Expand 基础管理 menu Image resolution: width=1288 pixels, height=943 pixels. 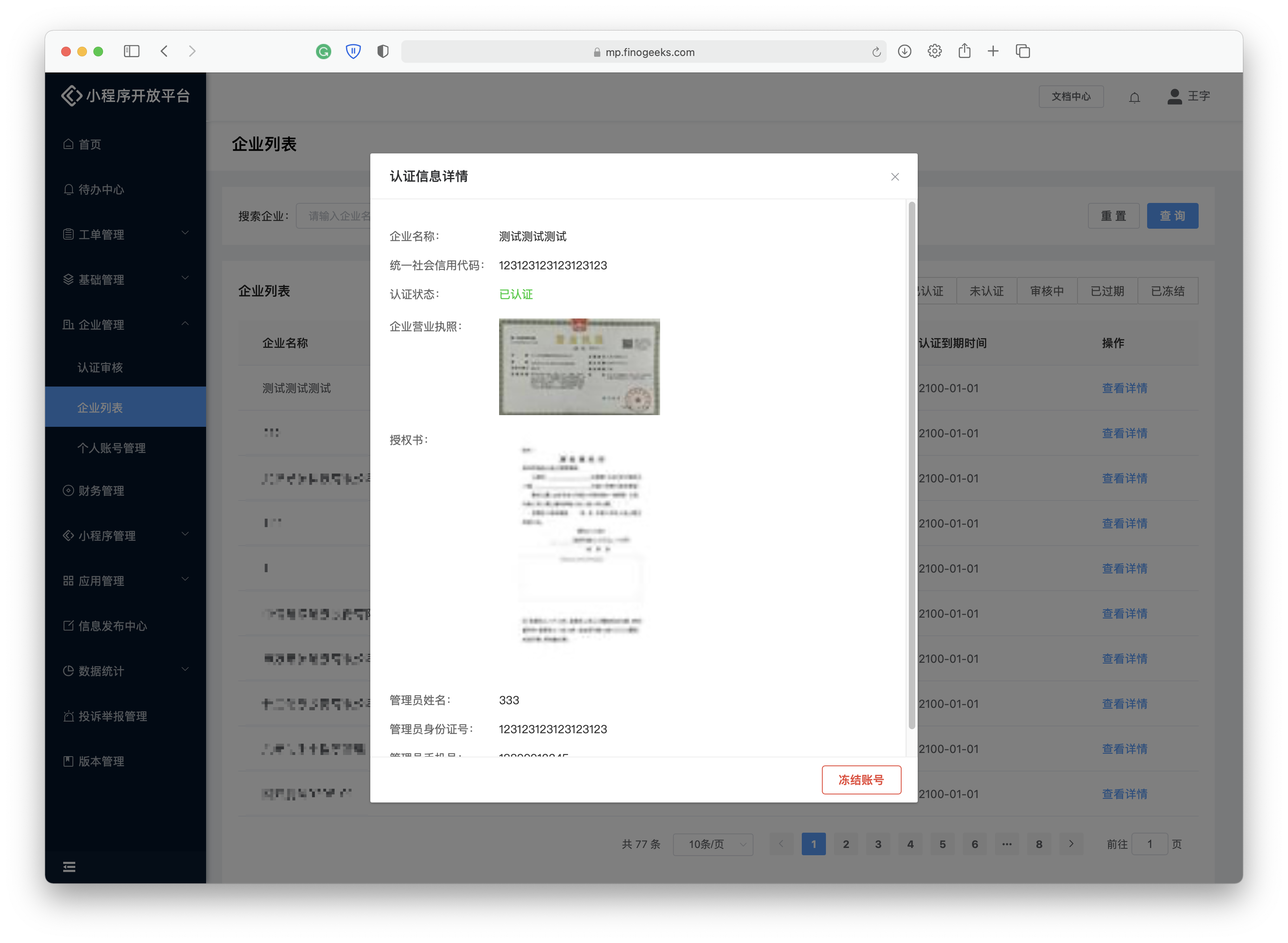click(125, 279)
